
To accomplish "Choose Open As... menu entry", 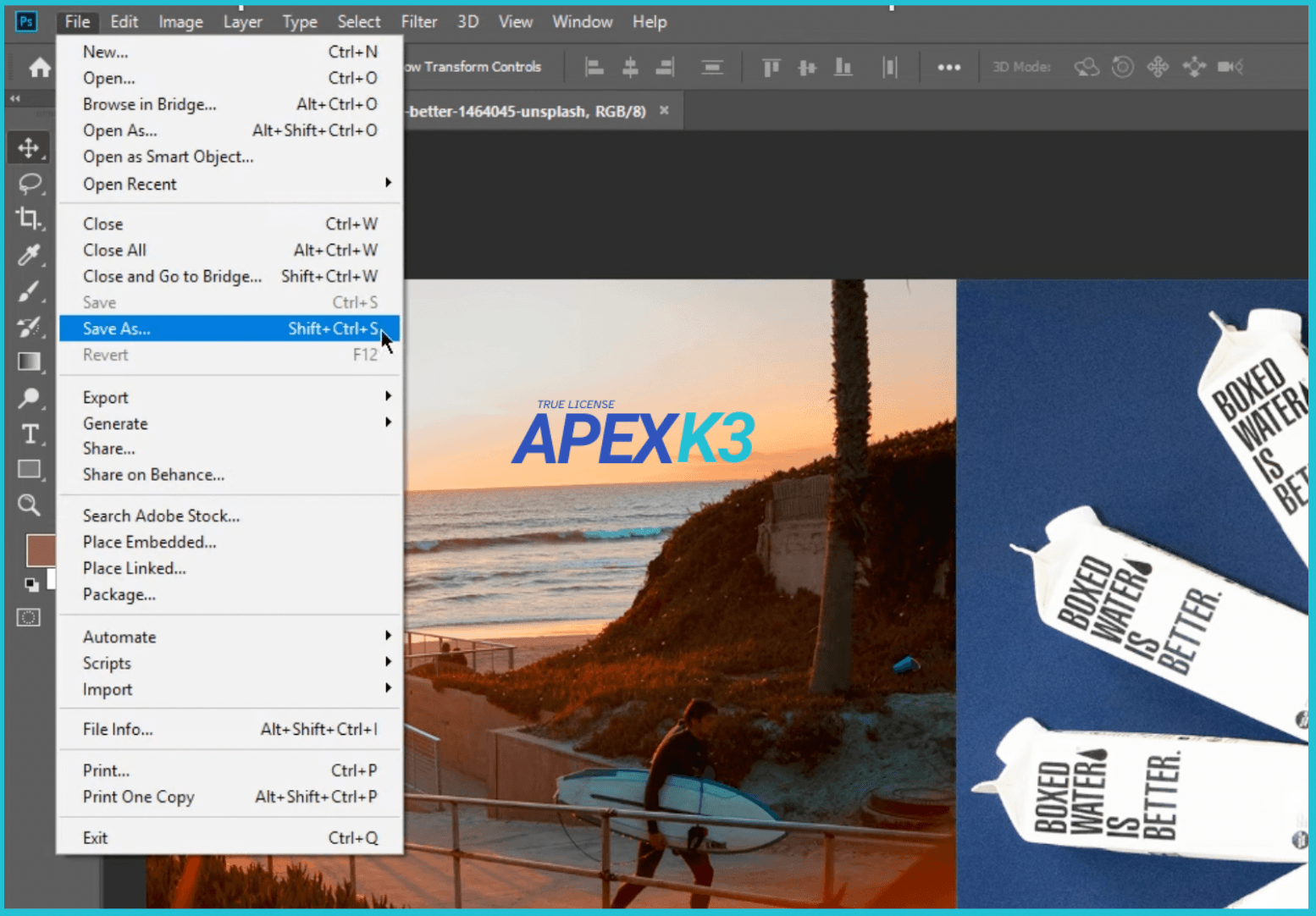I will click(229, 130).
